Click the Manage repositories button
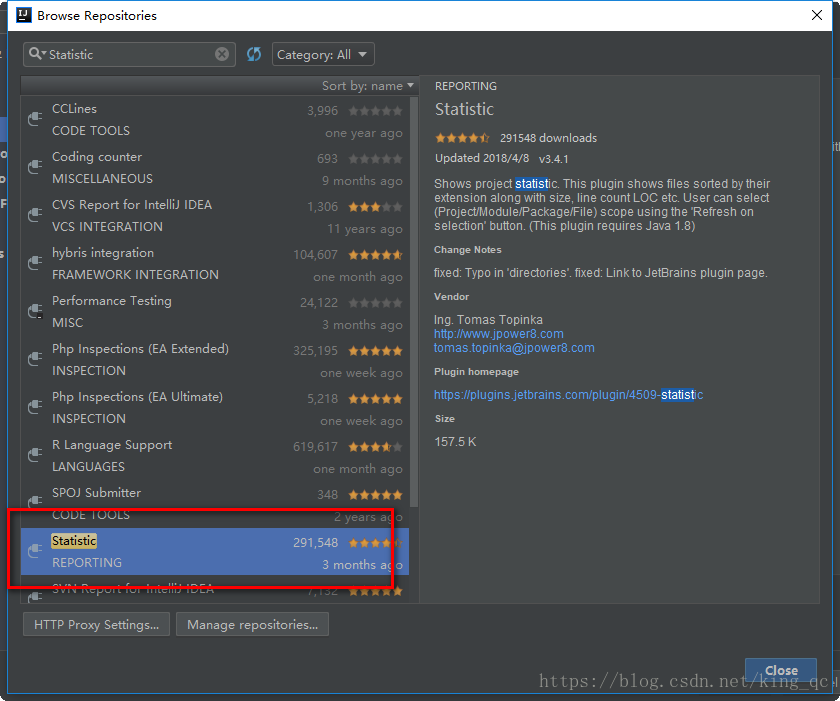 (252, 625)
